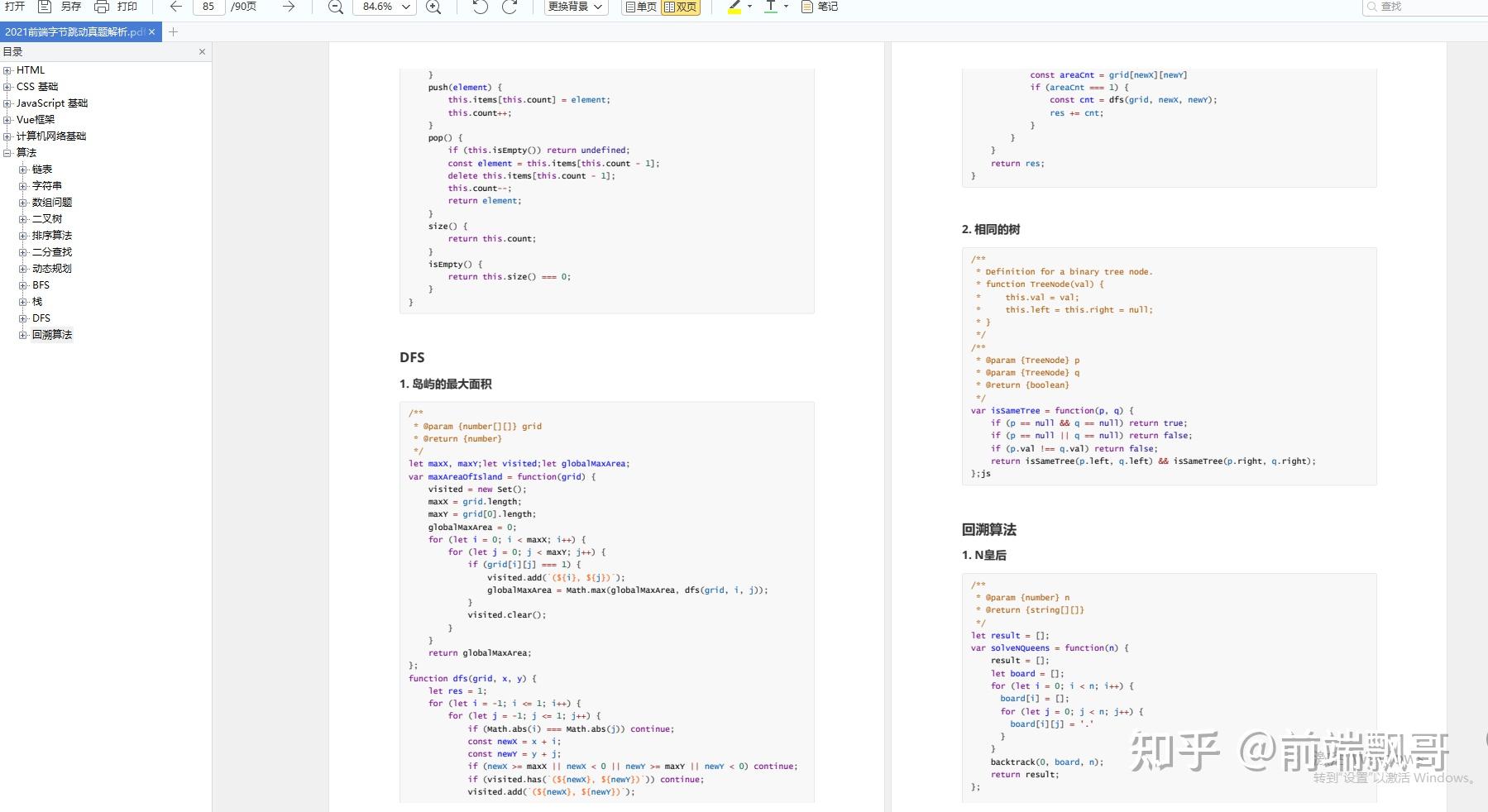
Task: Open the notes (笔记) tool
Action: pyautogui.click(x=820, y=7)
